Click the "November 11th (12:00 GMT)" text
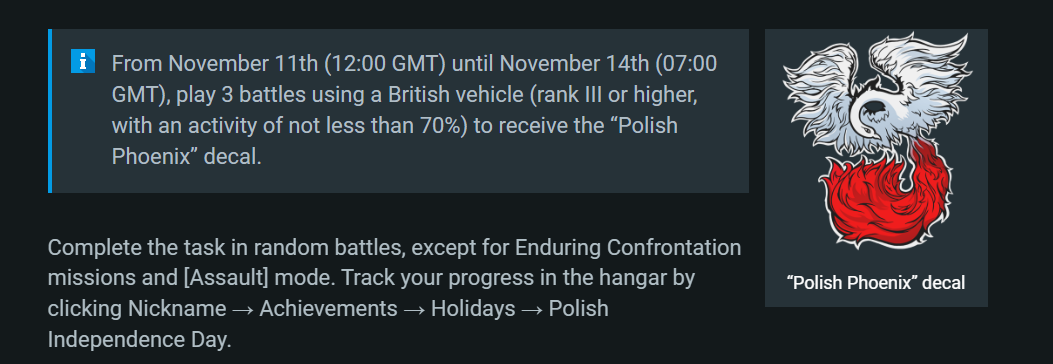The height and width of the screenshot is (364, 1053). point(308,64)
